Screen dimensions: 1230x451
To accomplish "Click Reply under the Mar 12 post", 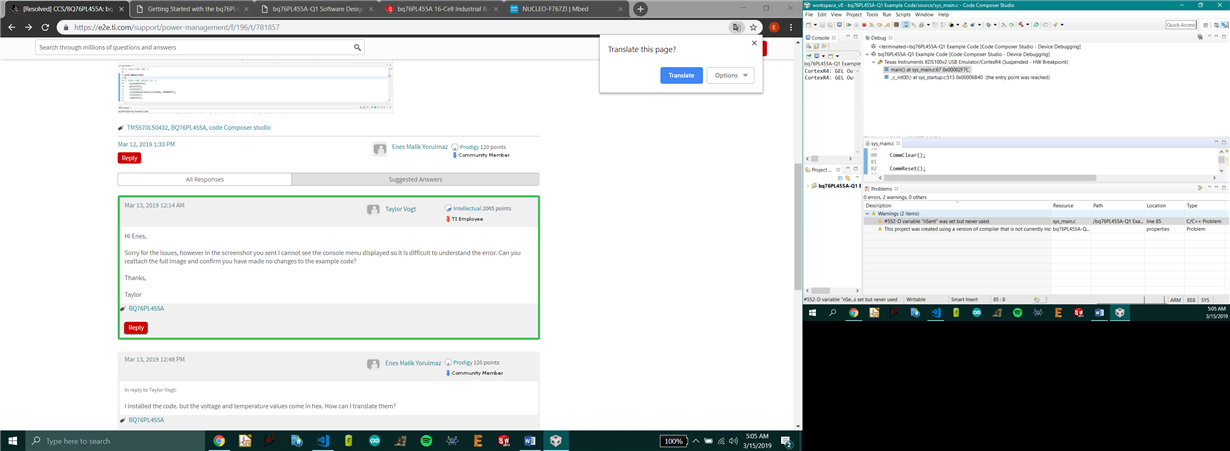I will pyautogui.click(x=129, y=158).
